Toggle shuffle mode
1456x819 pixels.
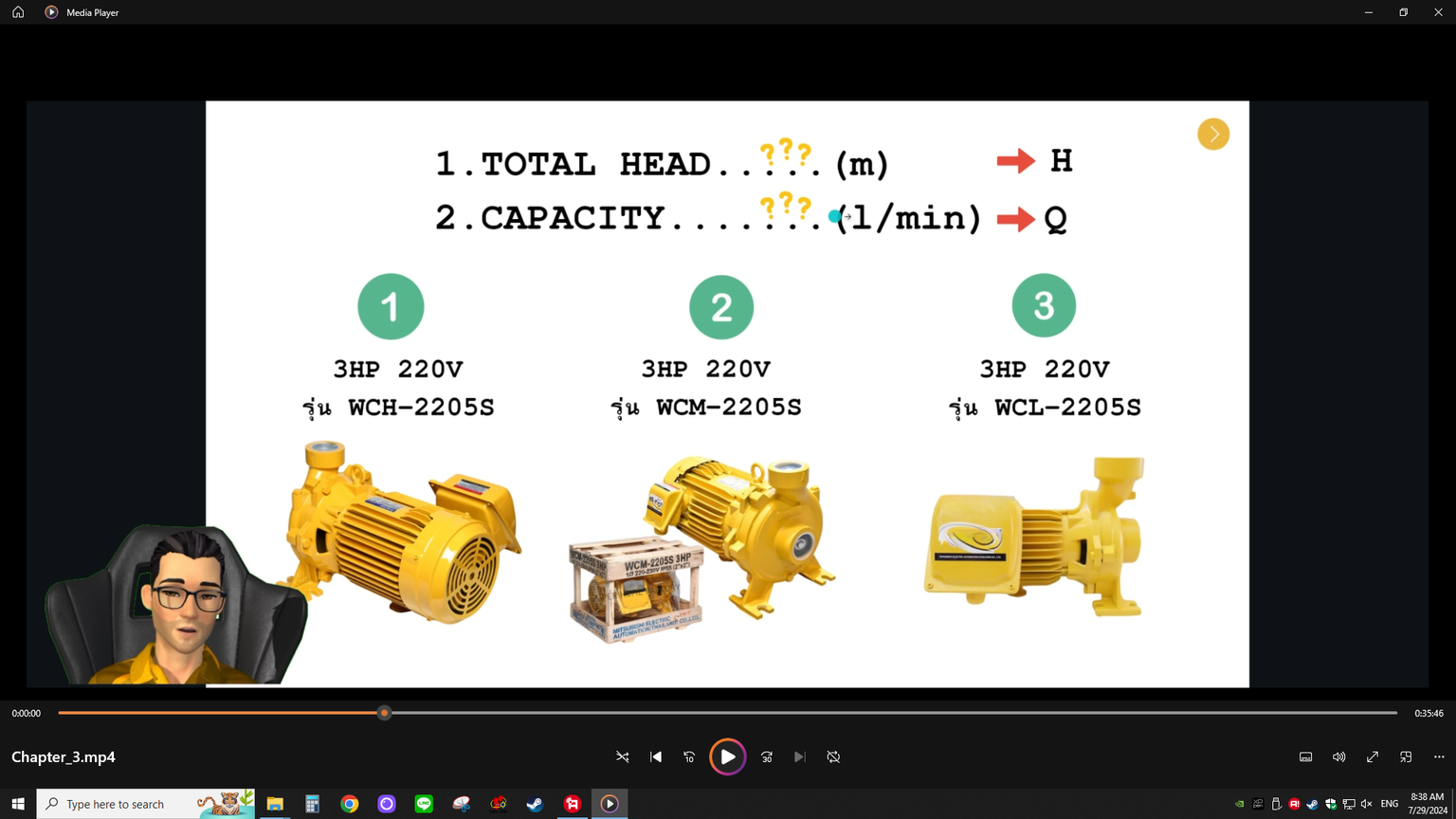tap(623, 757)
